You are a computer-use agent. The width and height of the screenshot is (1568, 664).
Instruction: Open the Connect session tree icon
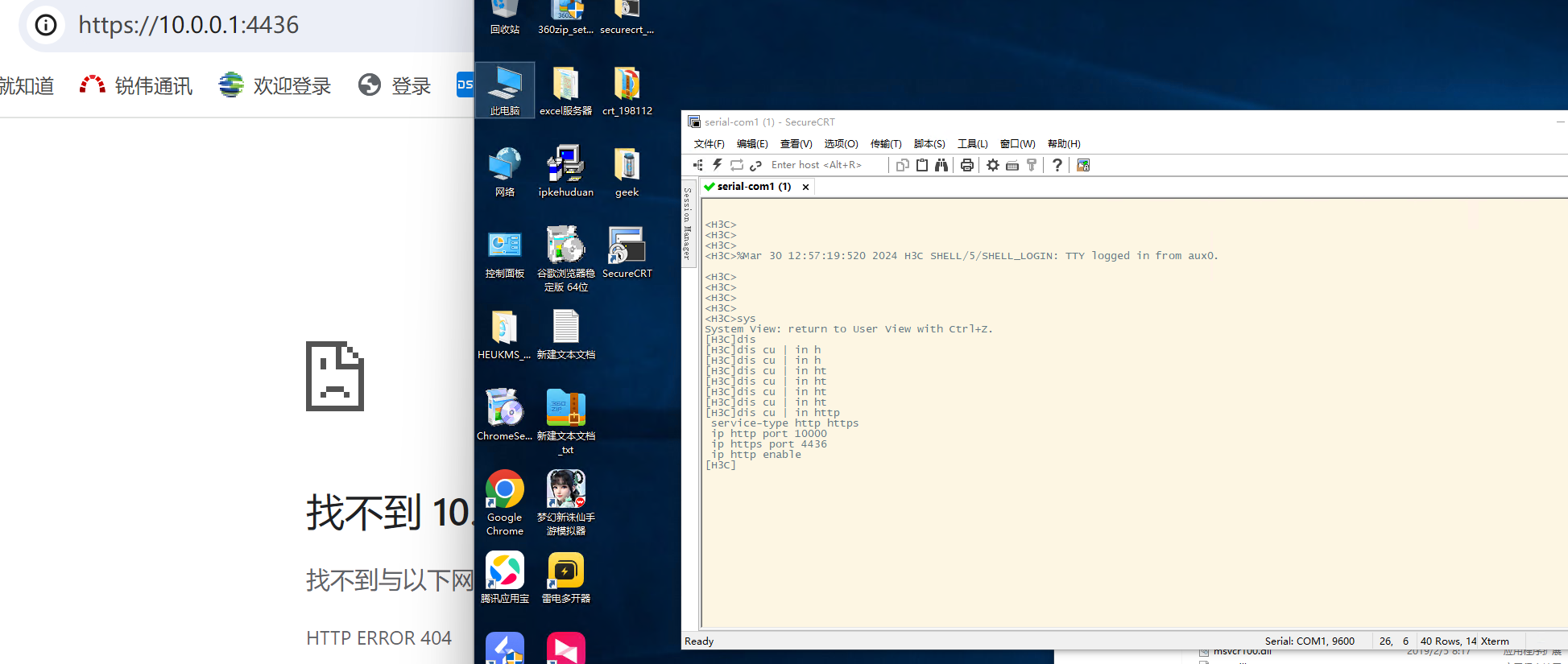point(697,165)
